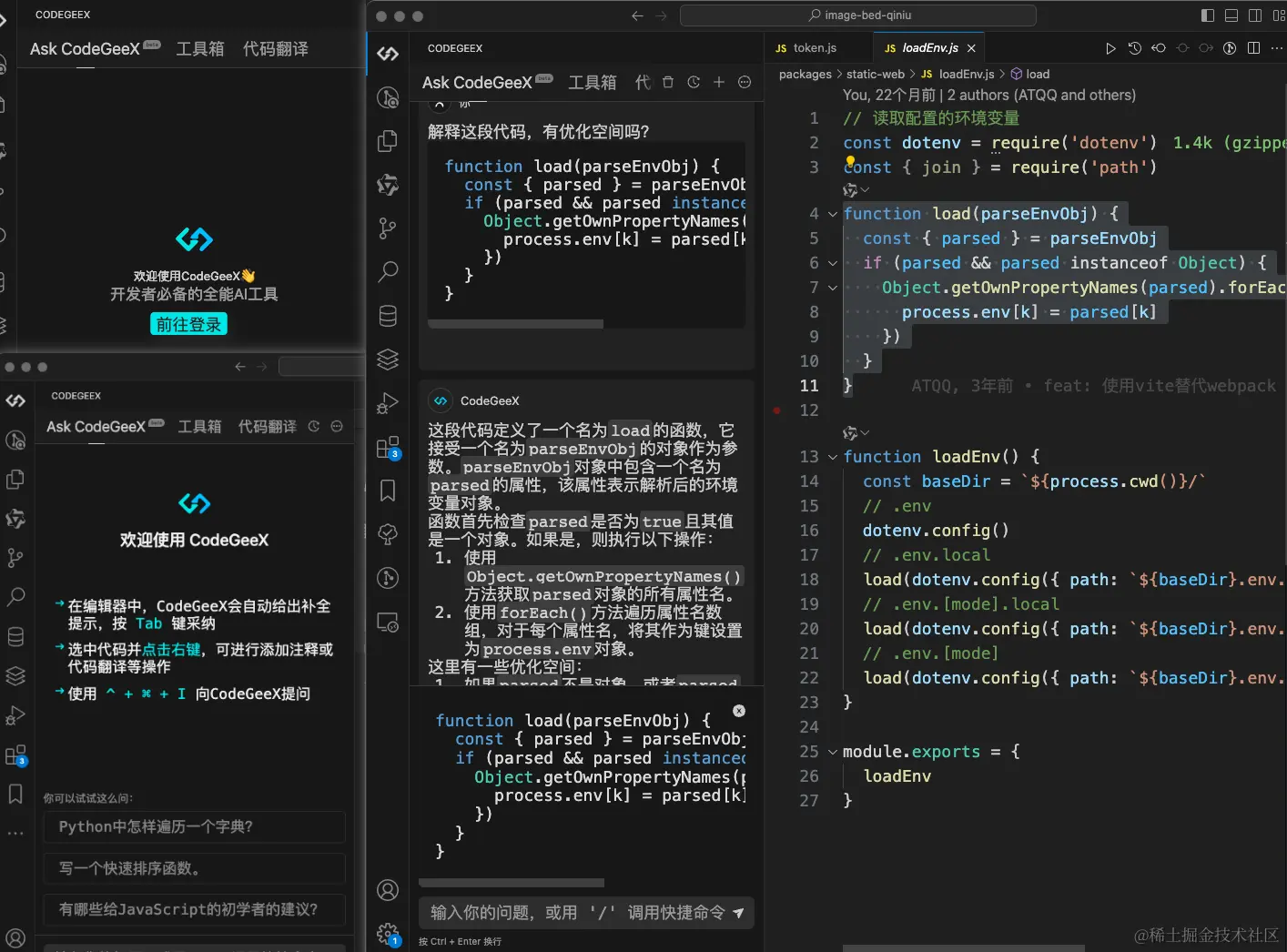Click 前往登录 login button
This screenshot has height=952, width=1287.
tap(188, 324)
